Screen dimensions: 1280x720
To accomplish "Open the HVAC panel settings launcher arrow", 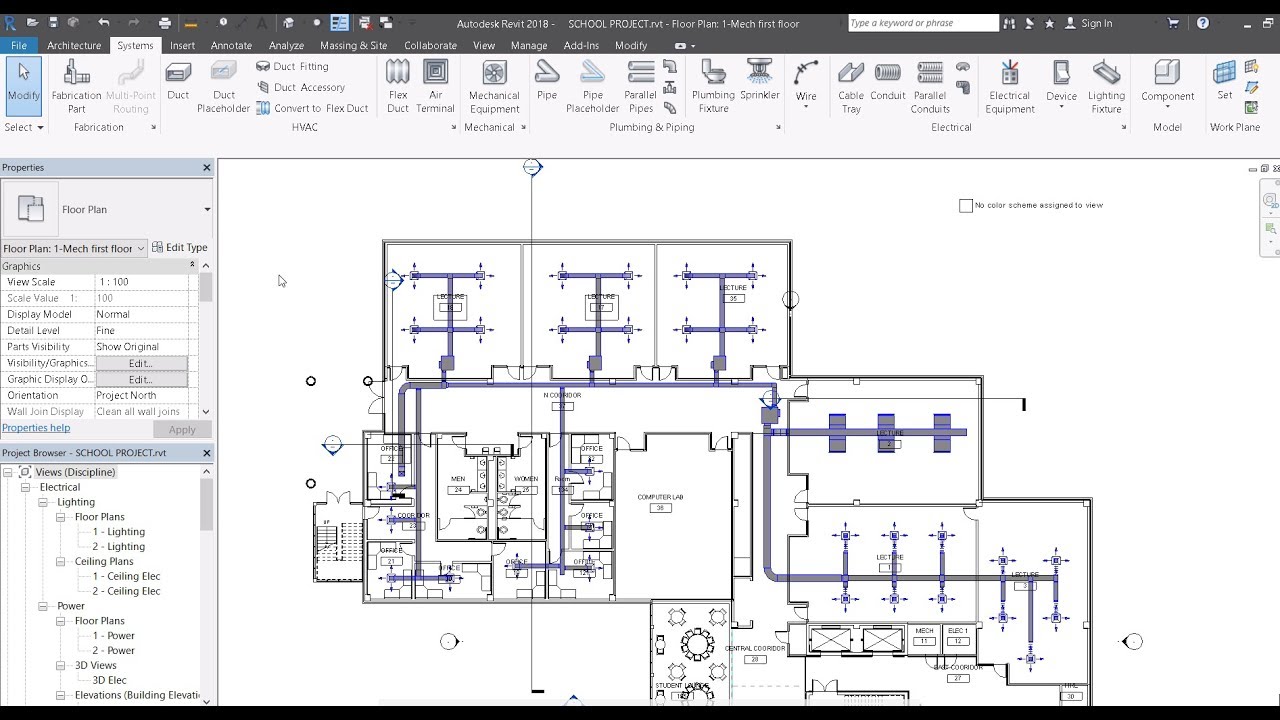I will coord(453,128).
